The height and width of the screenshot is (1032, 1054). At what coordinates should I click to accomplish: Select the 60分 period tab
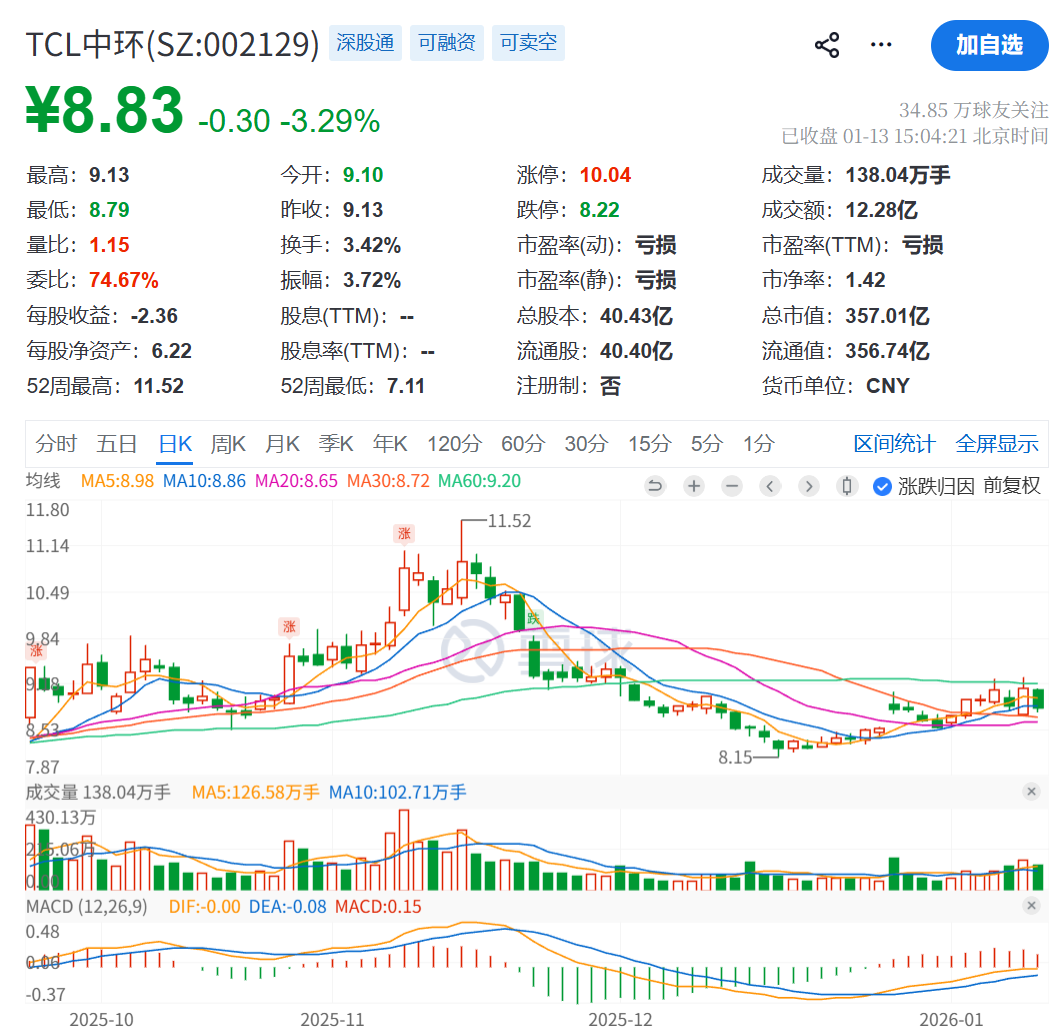tap(521, 444)
